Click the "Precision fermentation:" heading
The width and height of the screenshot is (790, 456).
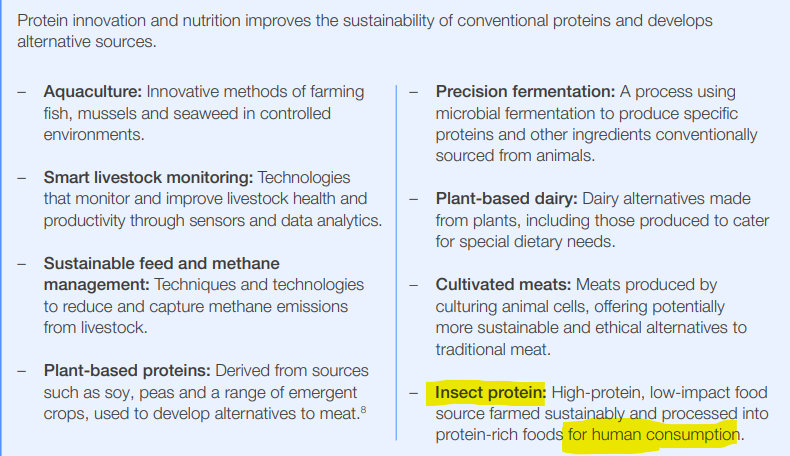[525, 92]
